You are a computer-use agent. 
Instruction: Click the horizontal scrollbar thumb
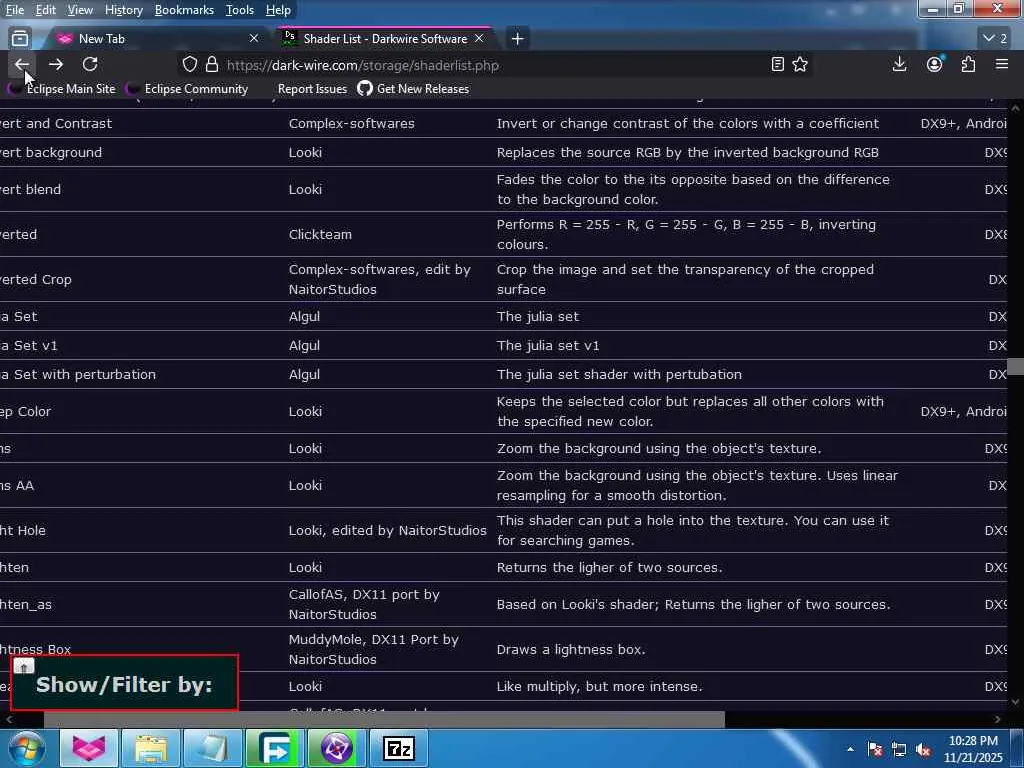click(384, 720)
